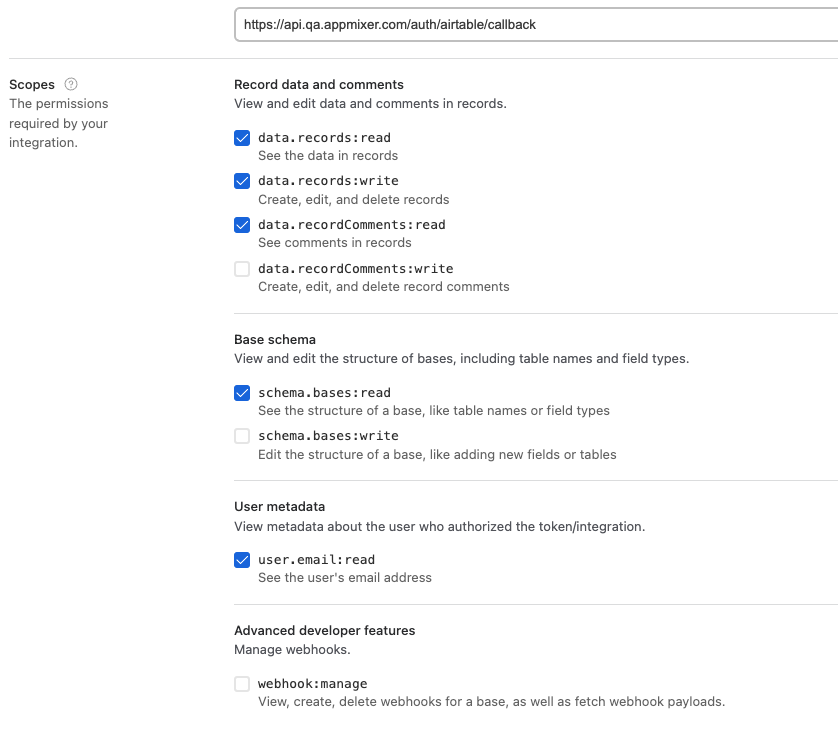This screenshot has height=730, width=838.
Task: Enable the webhook:manage checkbox
Action: 242,684
